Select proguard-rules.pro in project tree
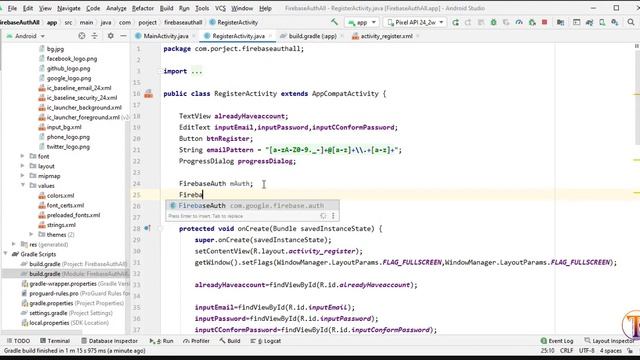This screenshot has width=640, height=360. pos(76,293)
